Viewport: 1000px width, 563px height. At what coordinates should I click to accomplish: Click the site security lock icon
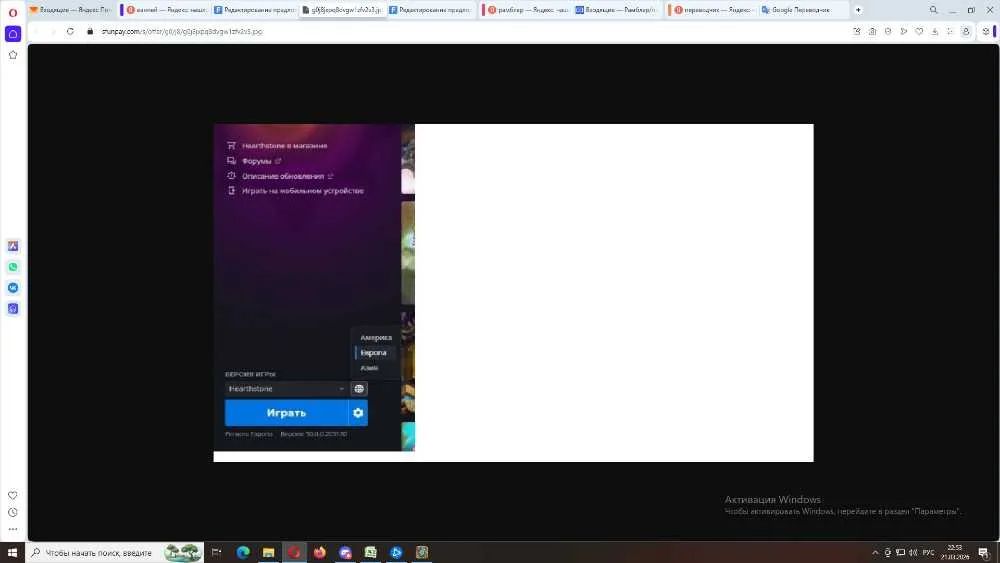tap(90, 31)
